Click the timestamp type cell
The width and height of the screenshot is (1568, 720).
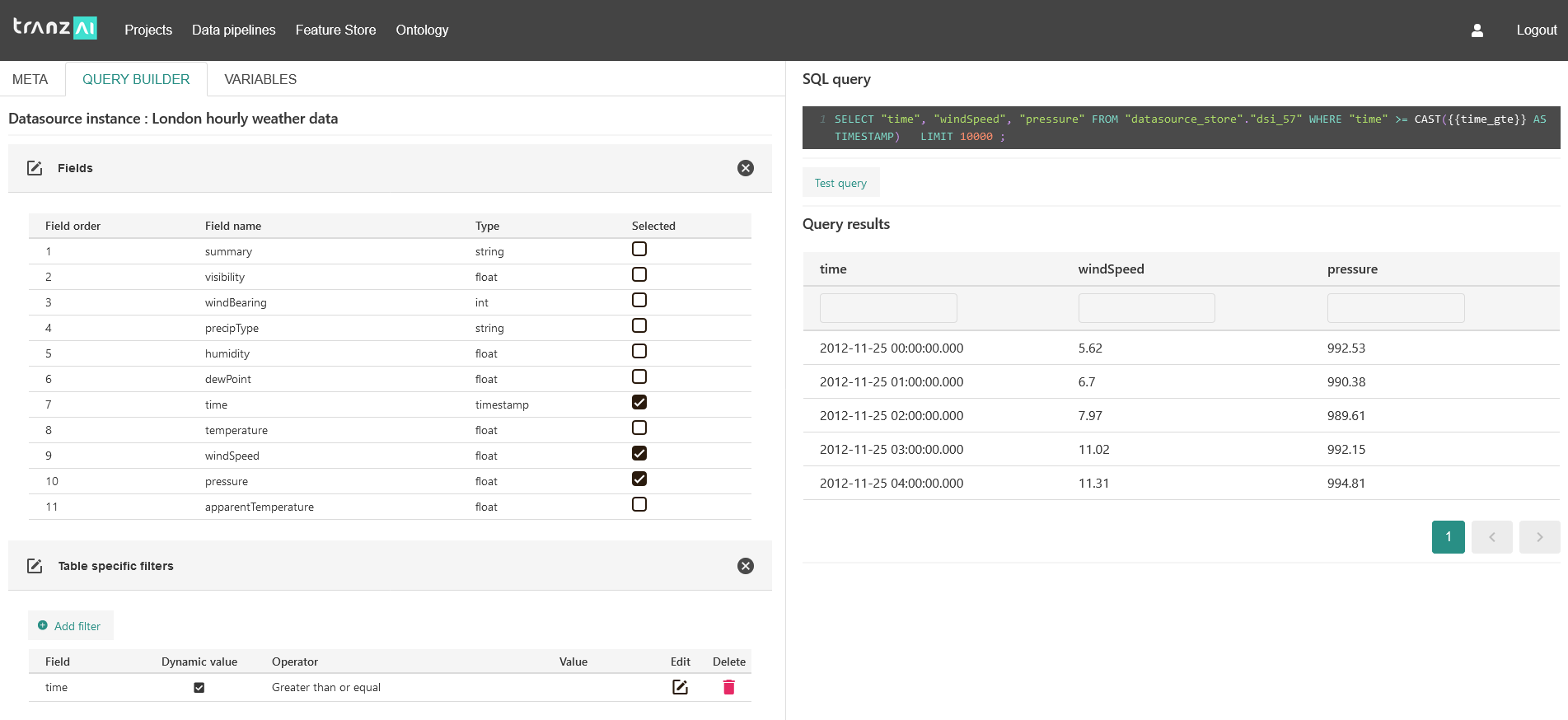click(502, 404)
